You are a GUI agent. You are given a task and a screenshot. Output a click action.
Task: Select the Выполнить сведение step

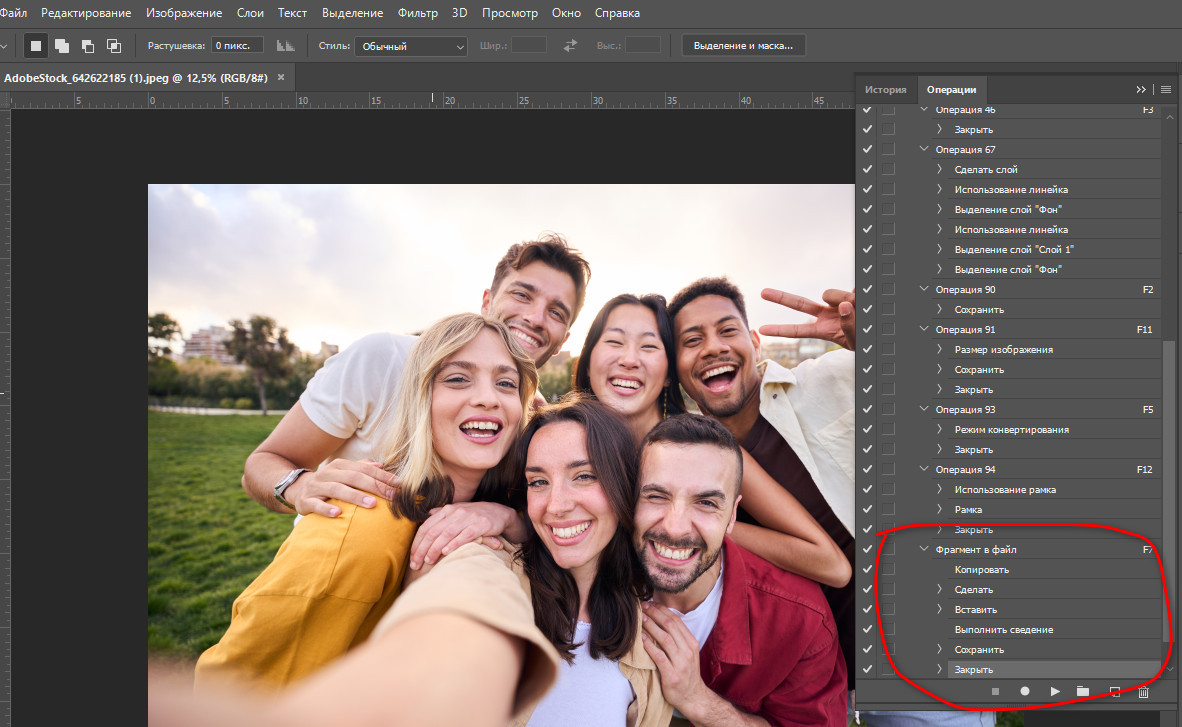(x=1003, y=630)
